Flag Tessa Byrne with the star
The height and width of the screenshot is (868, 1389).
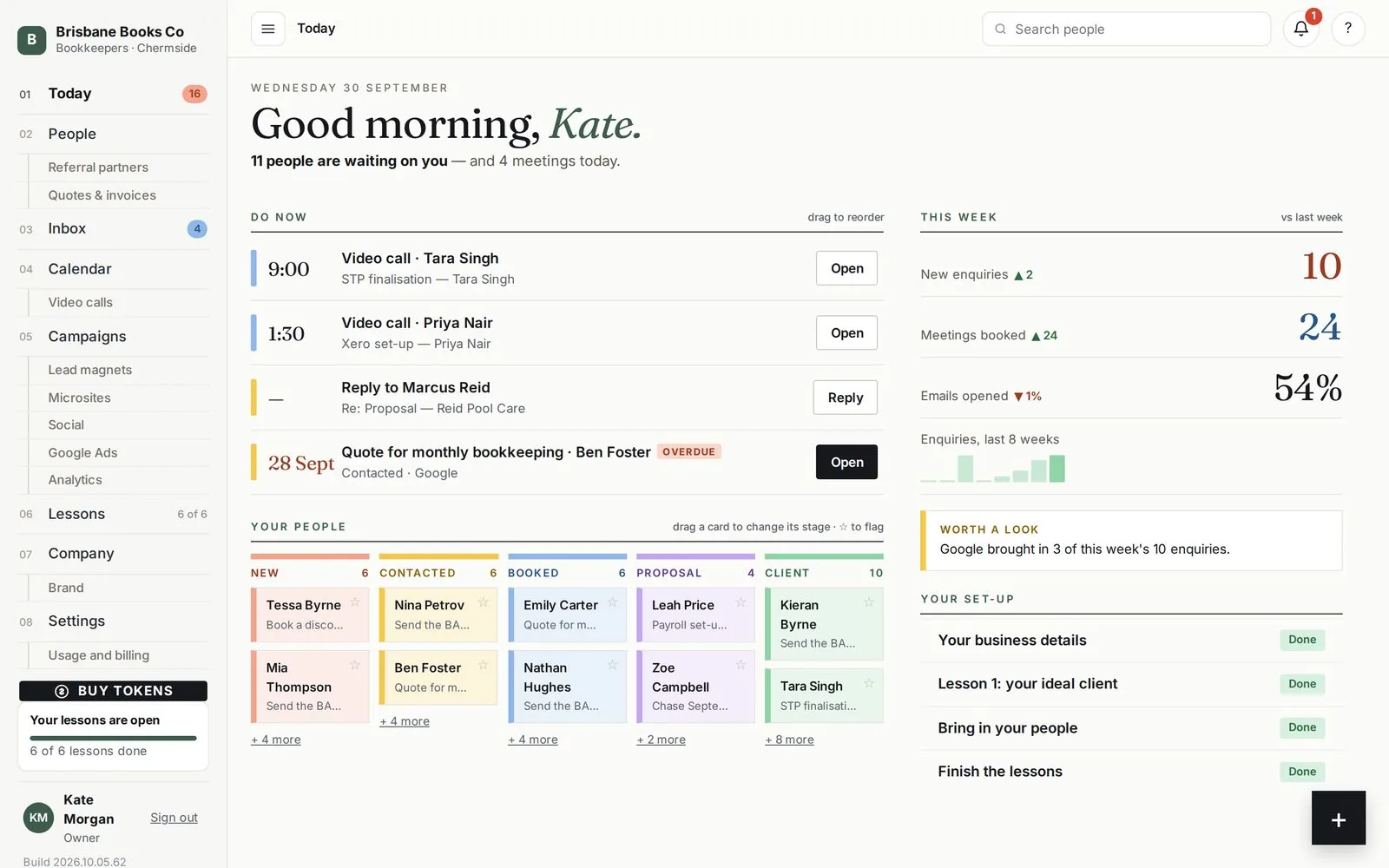coord(355,602)
